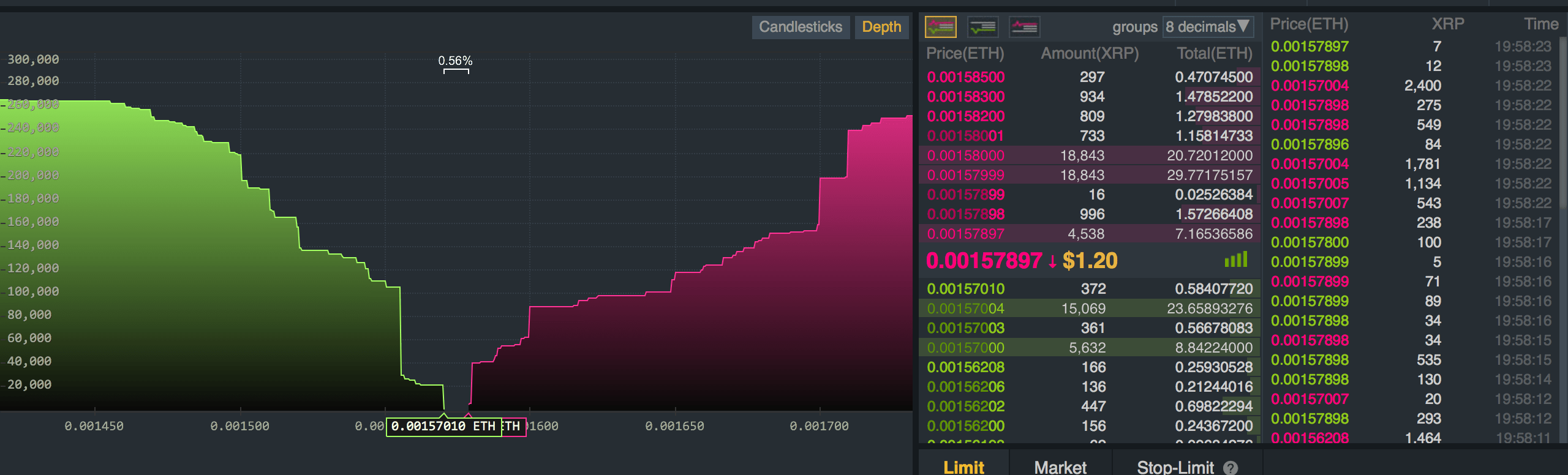Click the green signal bars icon
This screenshot has width=1568, height=475.
[x=1236, y=260]
